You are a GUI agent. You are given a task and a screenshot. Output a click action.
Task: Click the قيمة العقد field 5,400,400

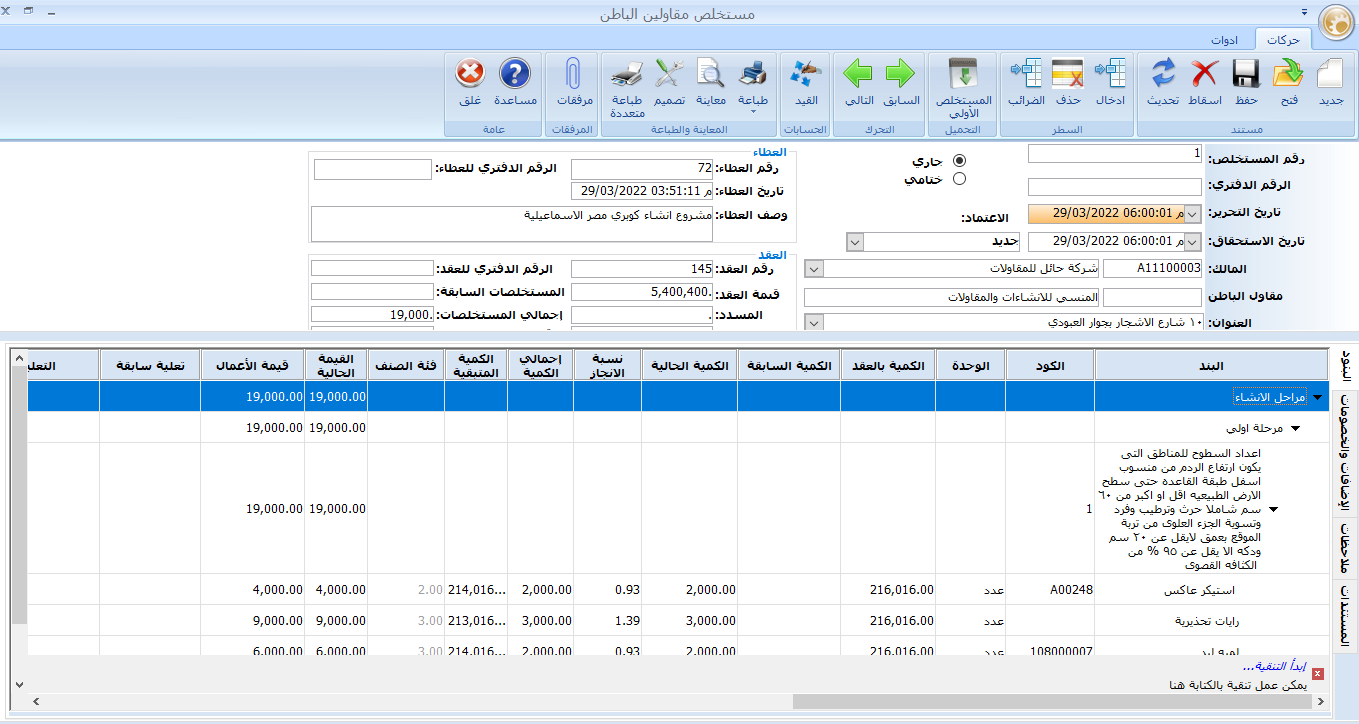coord(642,292)
